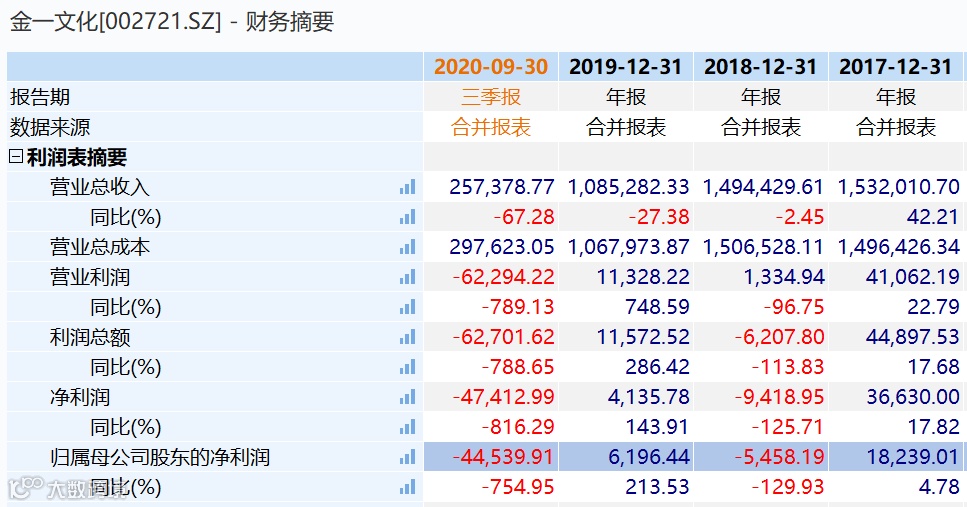
Task: Select the 2018-12-31 column header
Action: click(x=760, y=67)
